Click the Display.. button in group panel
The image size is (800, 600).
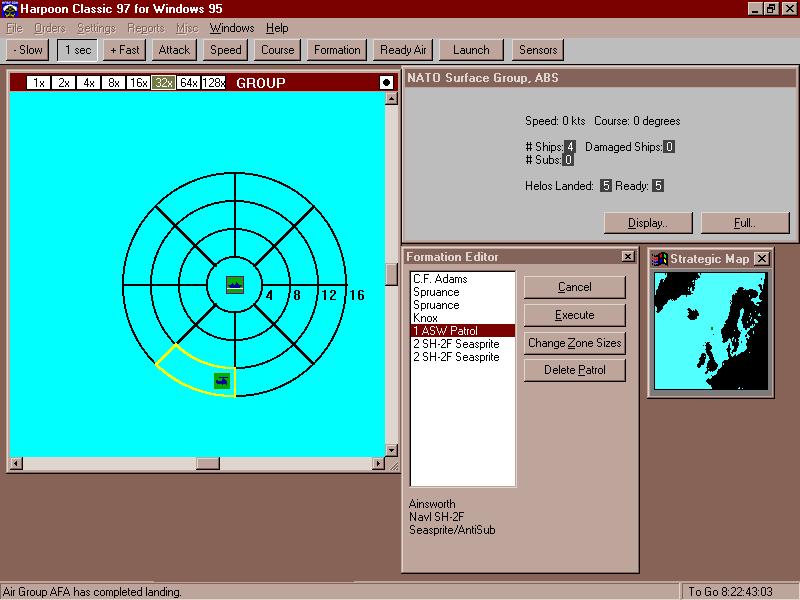click(648, 223)
